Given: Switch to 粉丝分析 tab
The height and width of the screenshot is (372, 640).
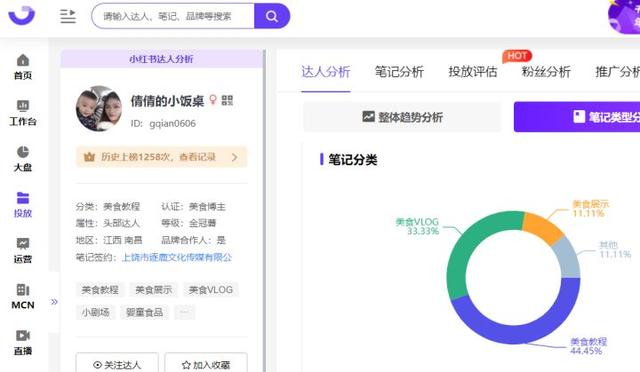Looking at the screenshot, I should pos(546,72).
